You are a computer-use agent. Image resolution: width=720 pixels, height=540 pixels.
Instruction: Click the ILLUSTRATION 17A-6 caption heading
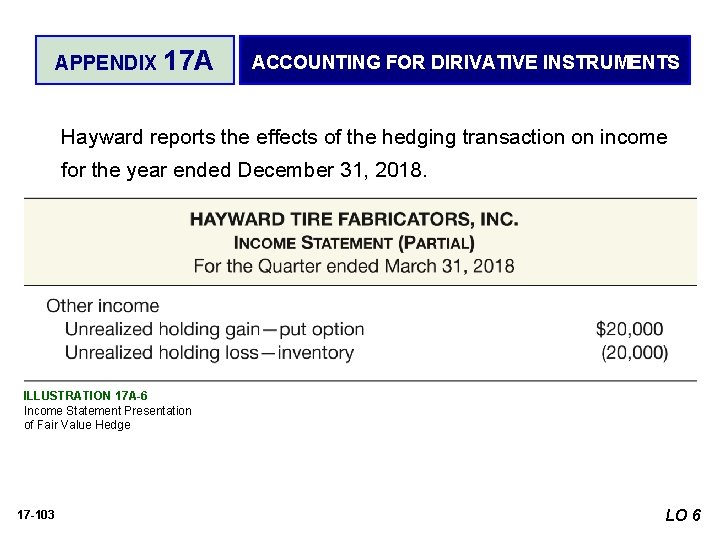click(x=85, y=396)
